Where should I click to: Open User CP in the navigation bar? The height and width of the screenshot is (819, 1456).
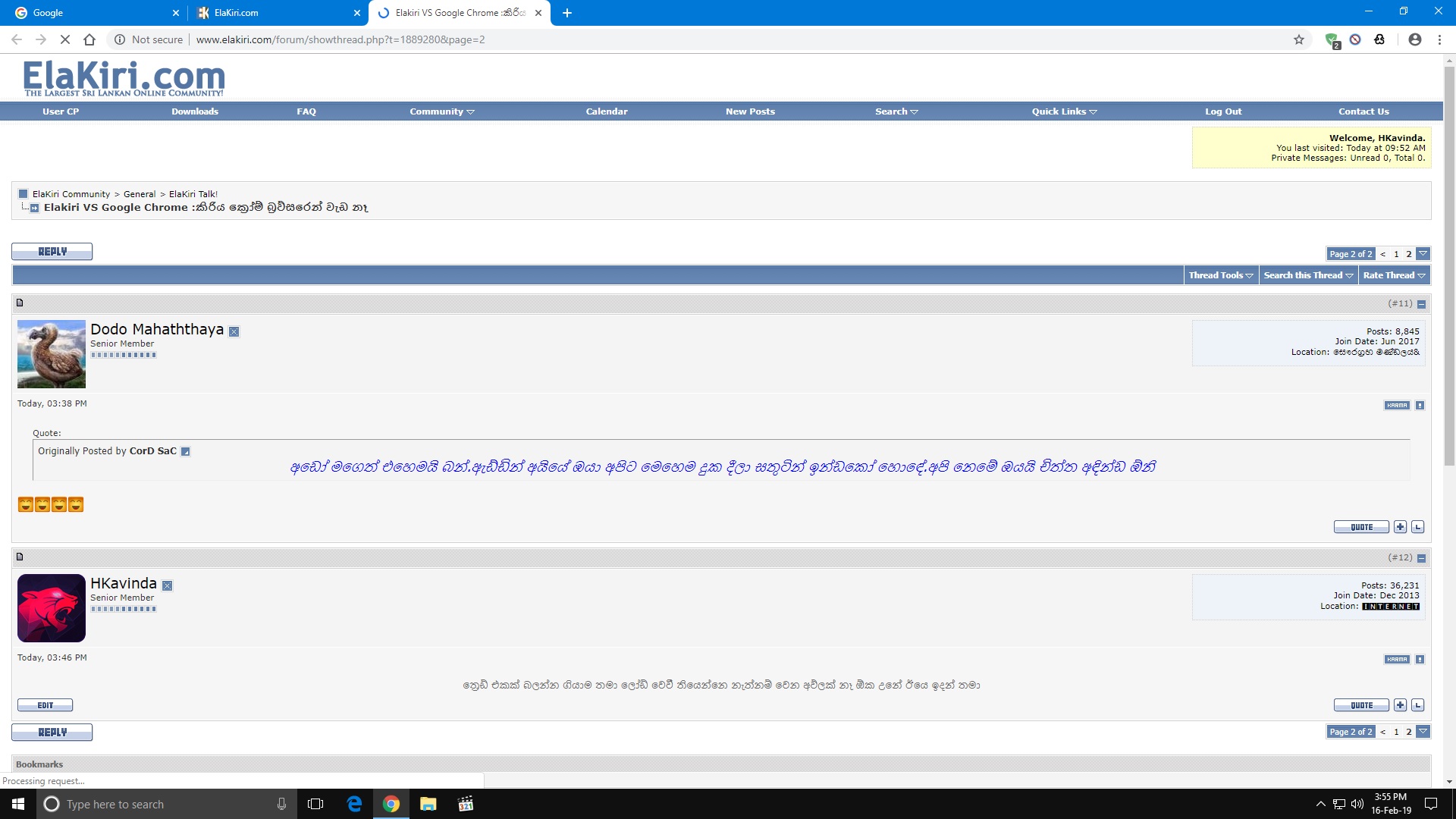pos(61,111)
